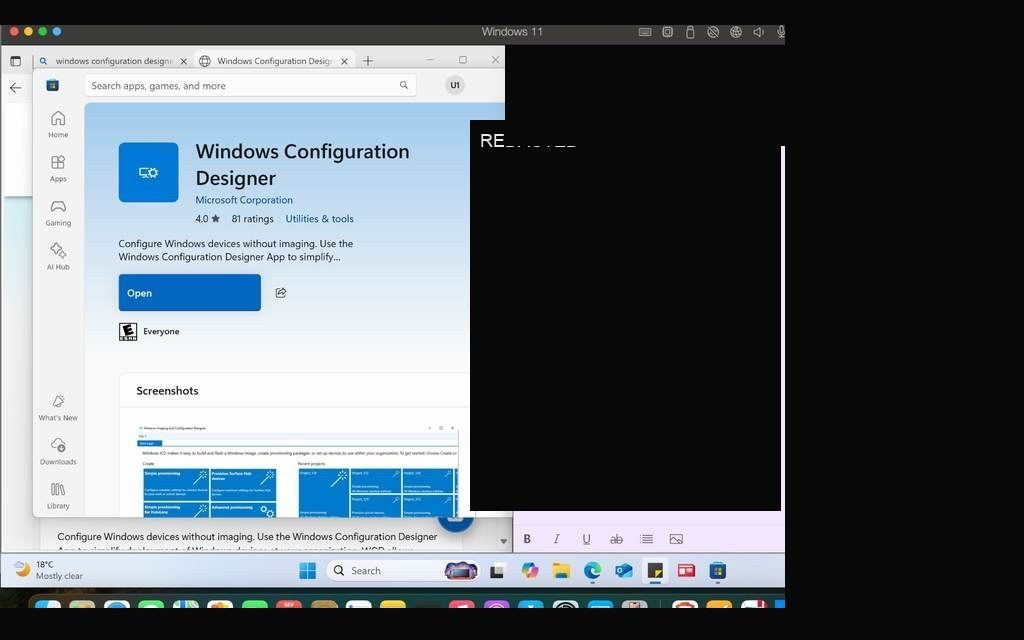The height and width of the screenshot is (640, 1024).
Task: Toggle underline formatting in the note
Action: (x=586, y=539)
